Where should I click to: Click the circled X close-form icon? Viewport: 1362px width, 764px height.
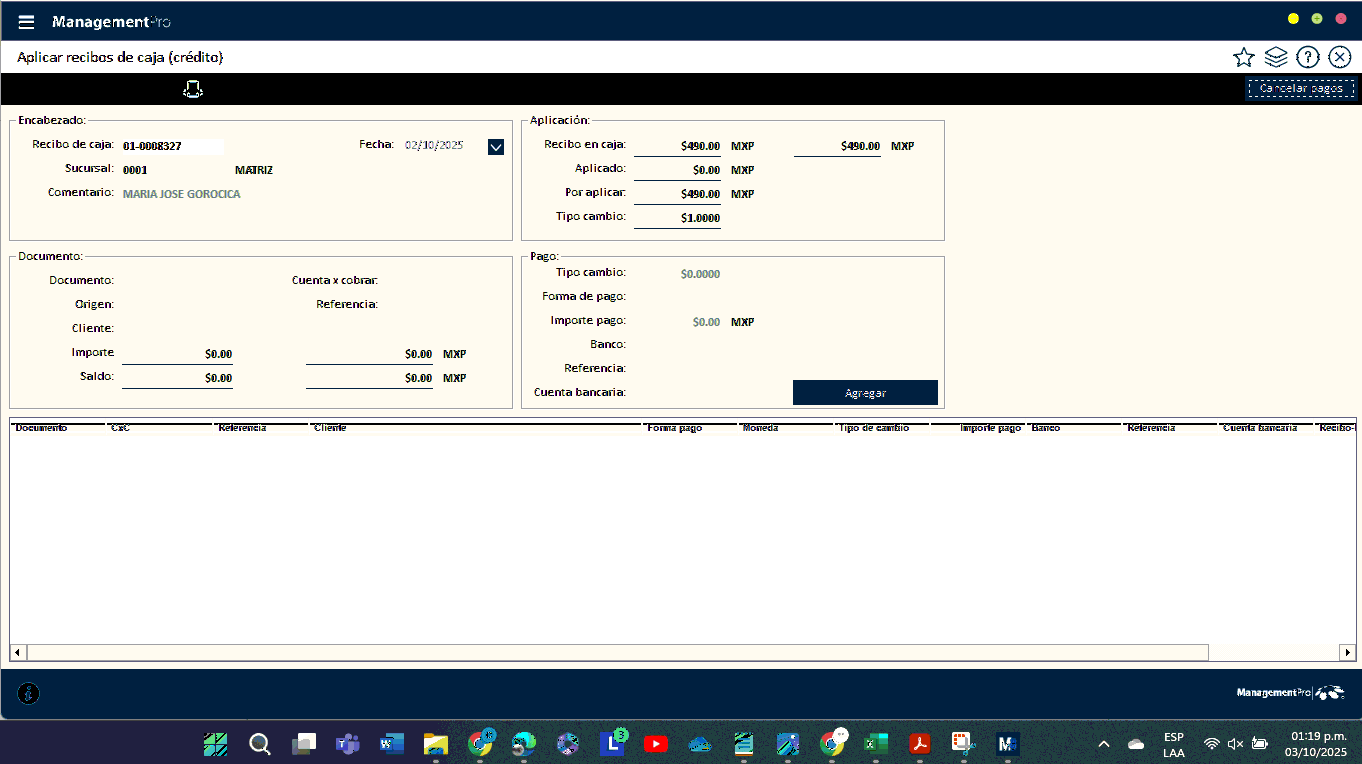pos(1339,57)
